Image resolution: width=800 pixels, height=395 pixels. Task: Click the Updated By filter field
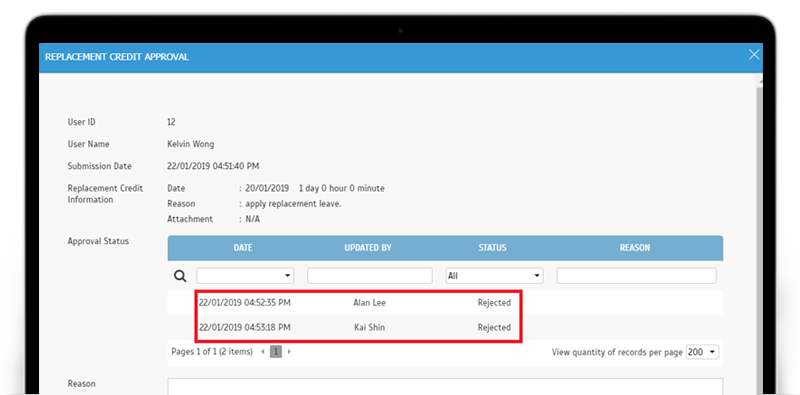coord(369,276)
